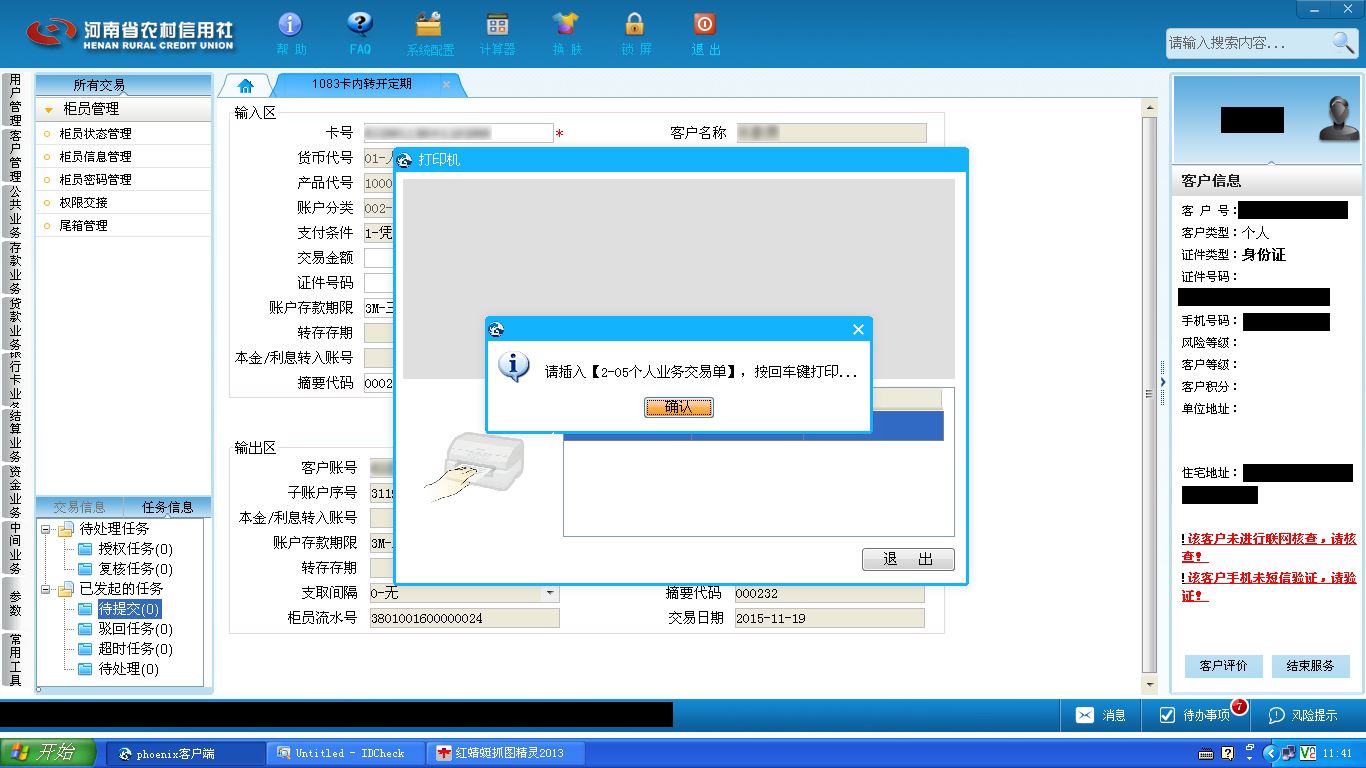This screenshot has height=768, width=1366.
Task: Collapse the 已发起的任务 tree node
Action: [45, 589]
